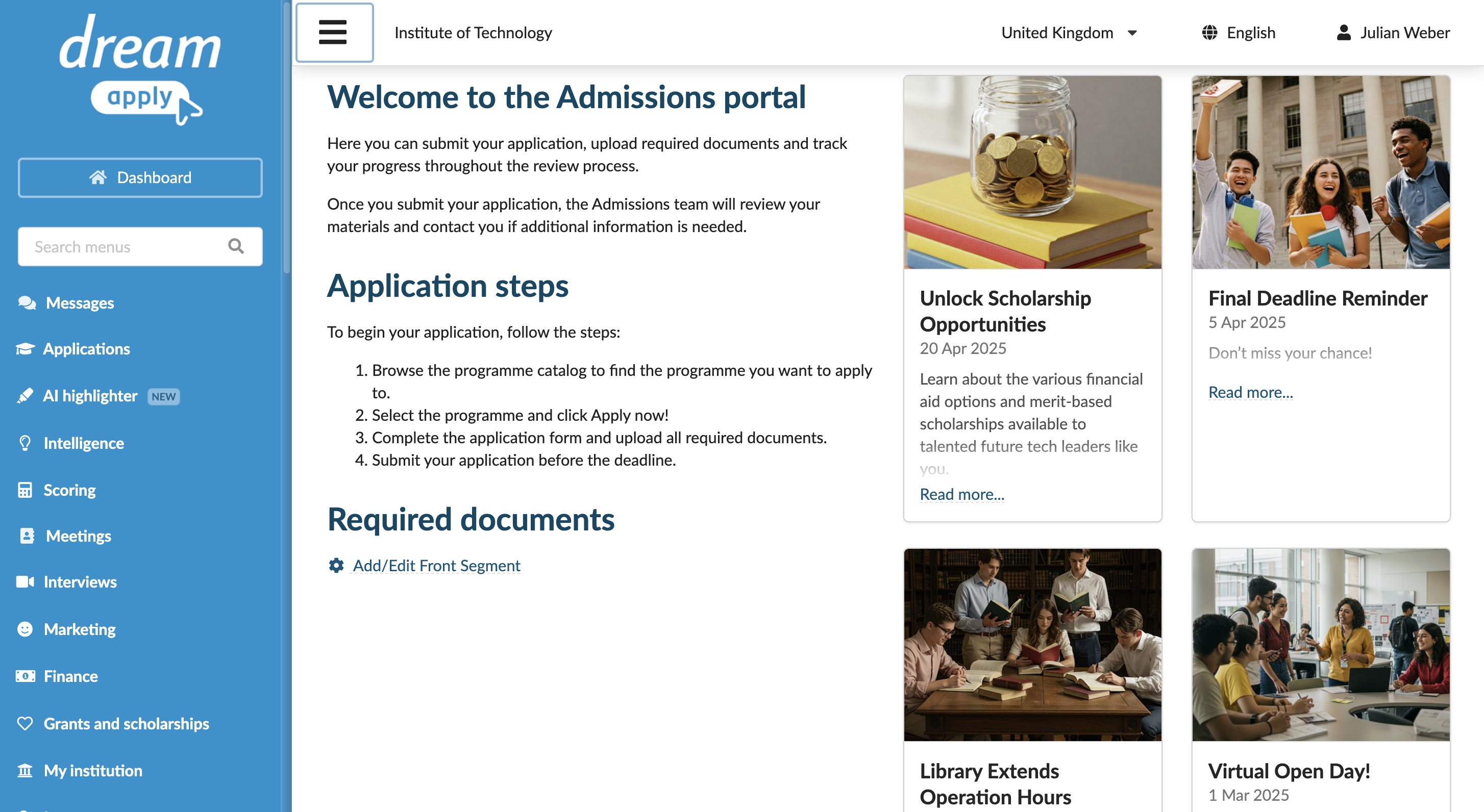
Task: Go to the Dashboard button
Action: pos(140,178)
